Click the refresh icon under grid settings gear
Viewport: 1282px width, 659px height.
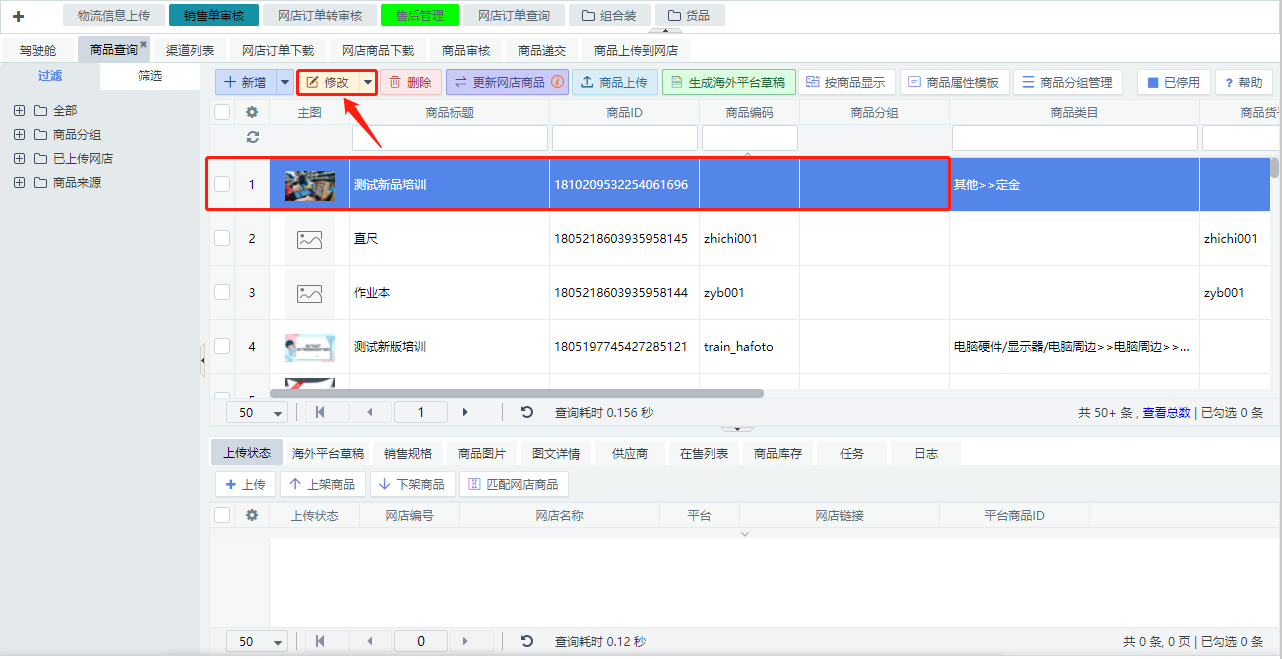[x=252, y=137]
